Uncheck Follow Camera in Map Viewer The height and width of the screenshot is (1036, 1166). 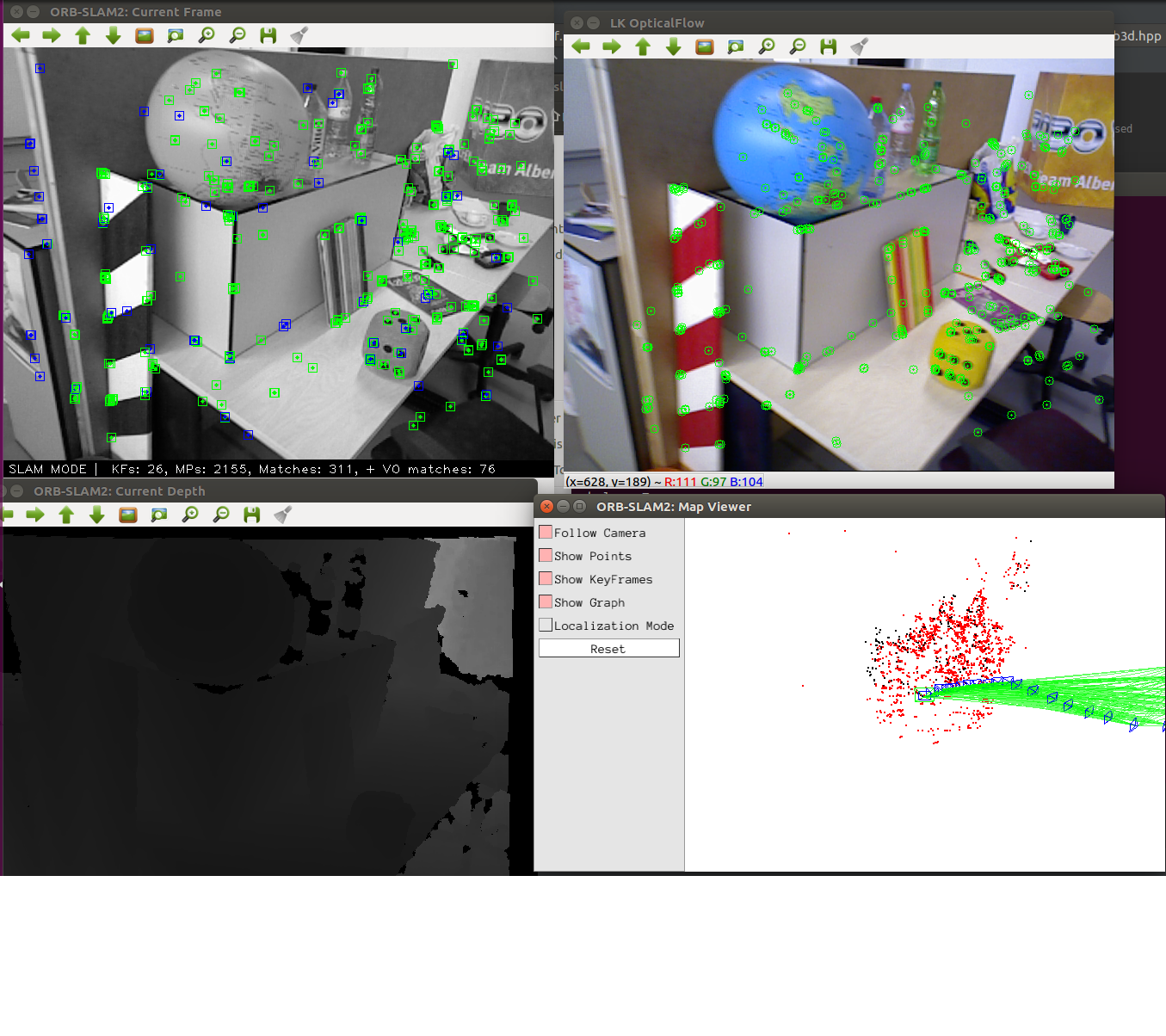(x=546, y=533)
